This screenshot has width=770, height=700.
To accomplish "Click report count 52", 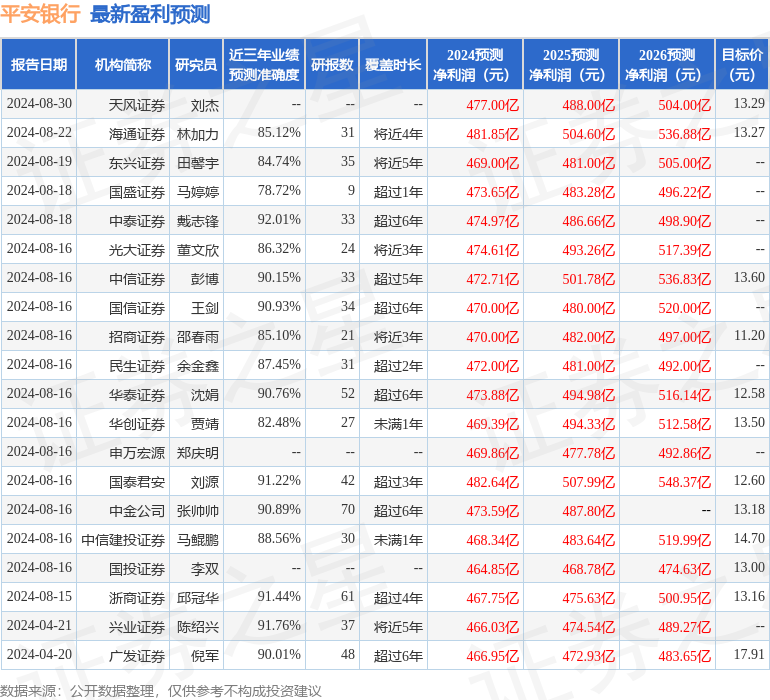I will pyautogui.click(x=348, y=393).
